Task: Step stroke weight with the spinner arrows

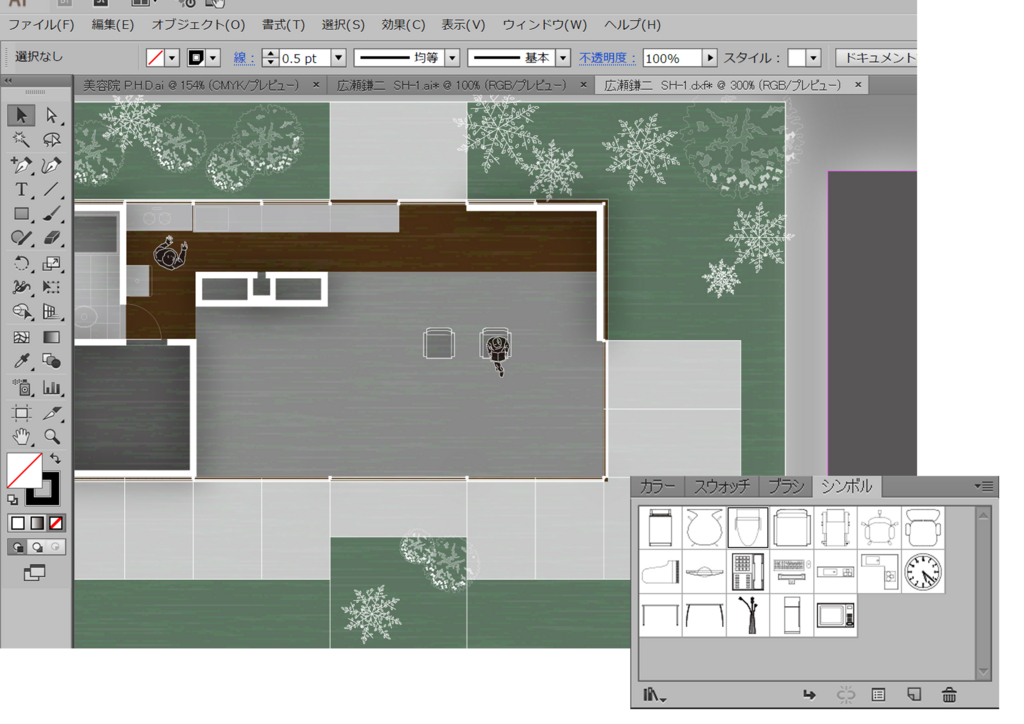Action: tap(270, 58)
